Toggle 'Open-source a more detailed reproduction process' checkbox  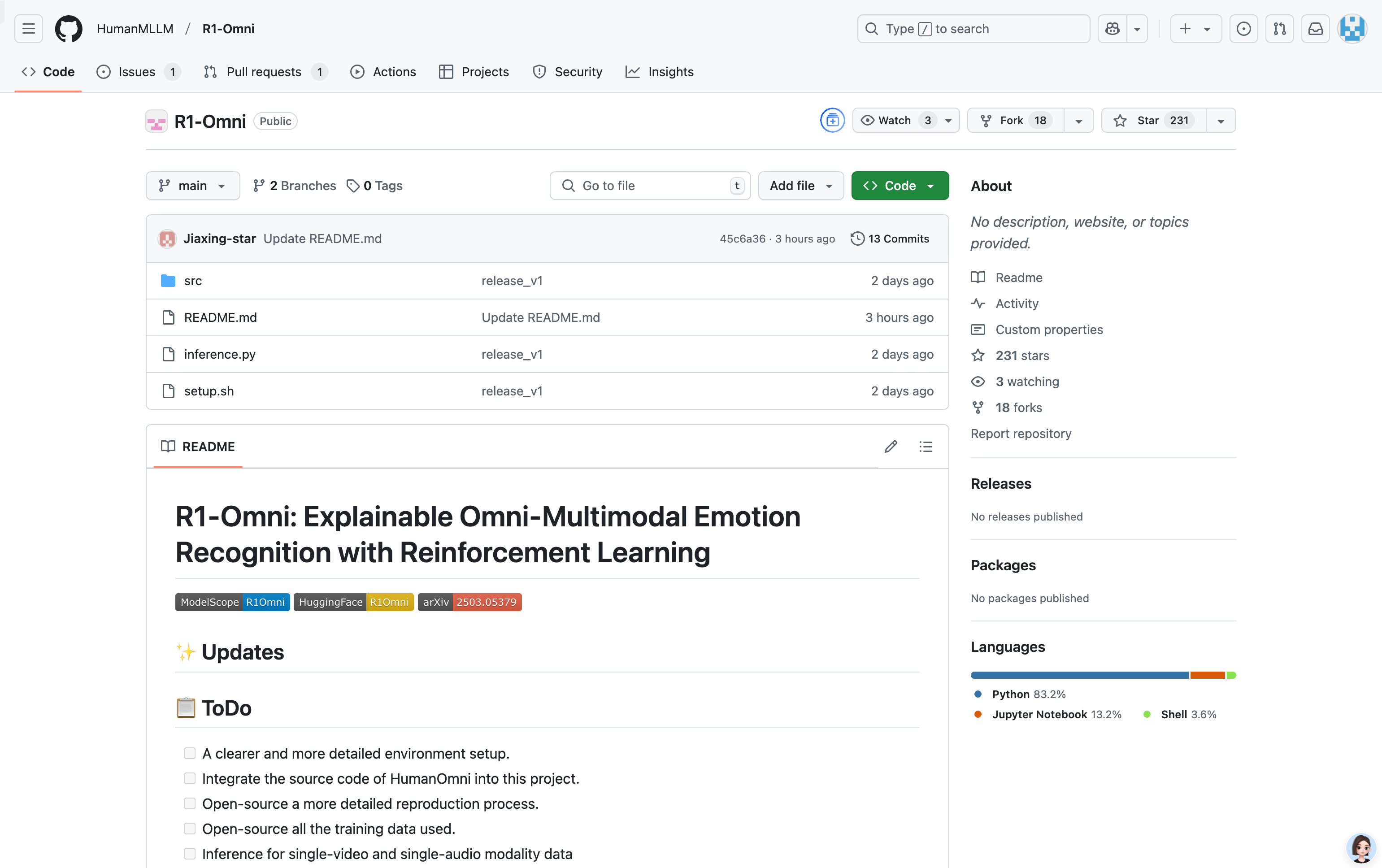point(189,803)
